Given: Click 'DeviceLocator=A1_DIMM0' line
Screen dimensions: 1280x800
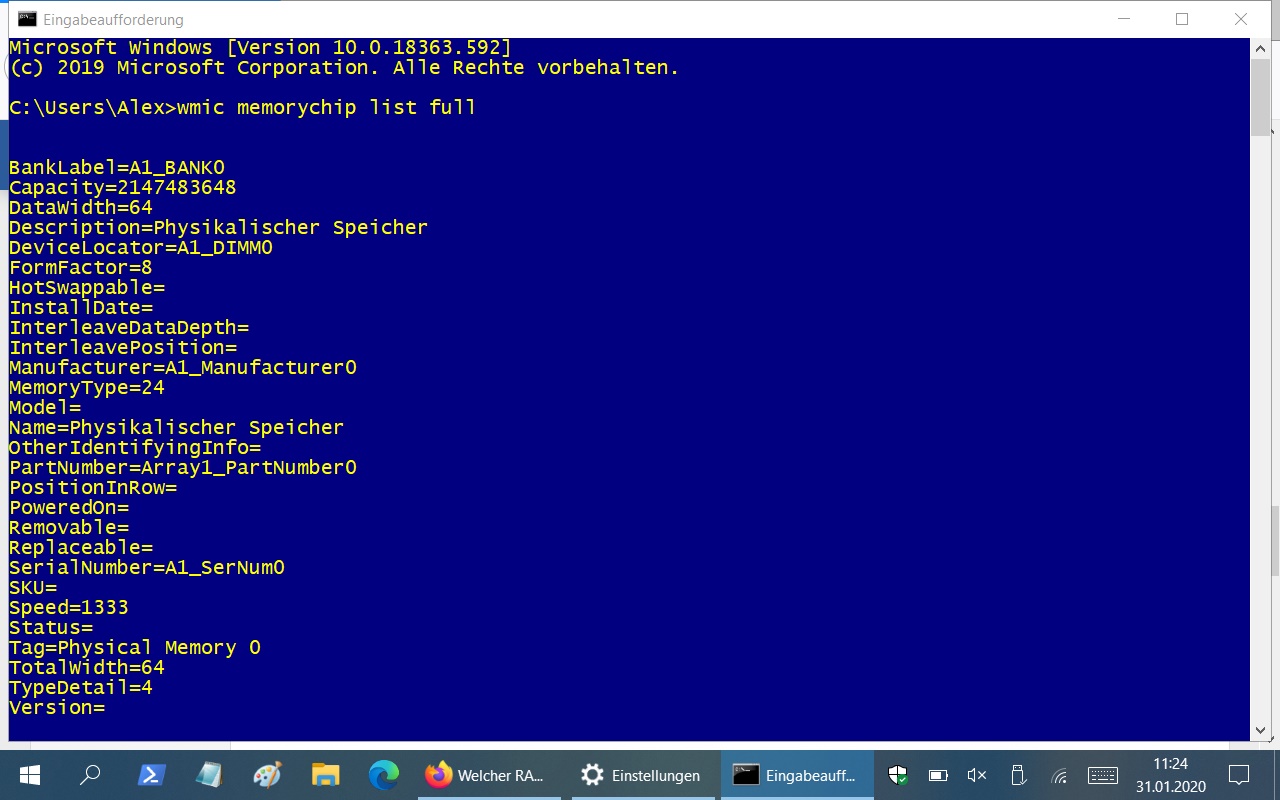Looking at the screenshot, I should coord(141,247).
